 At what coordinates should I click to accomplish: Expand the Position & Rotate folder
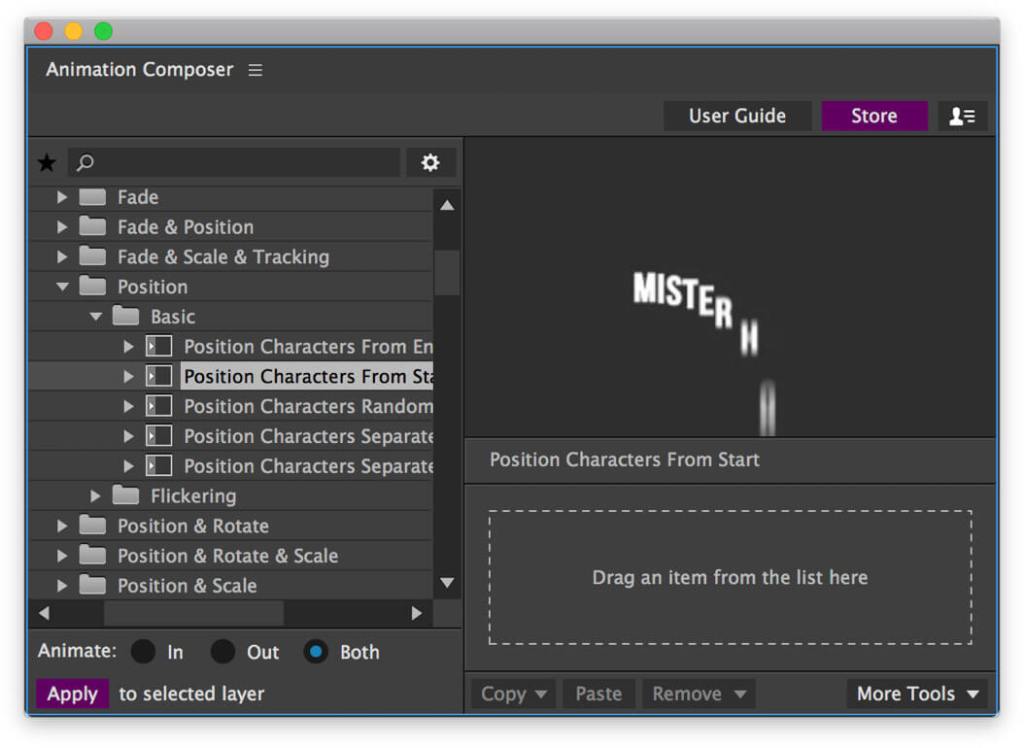[x=62, y=525]
